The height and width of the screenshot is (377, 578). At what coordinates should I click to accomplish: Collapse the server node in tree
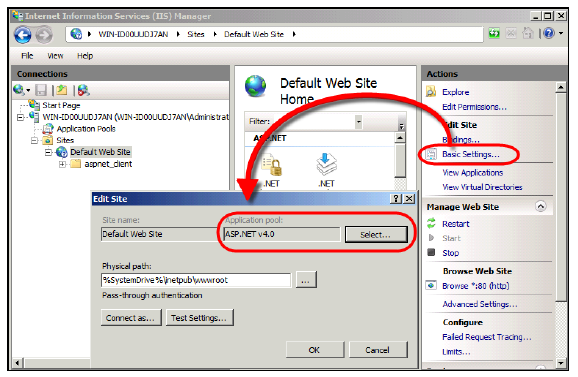[x=21, y=117]
